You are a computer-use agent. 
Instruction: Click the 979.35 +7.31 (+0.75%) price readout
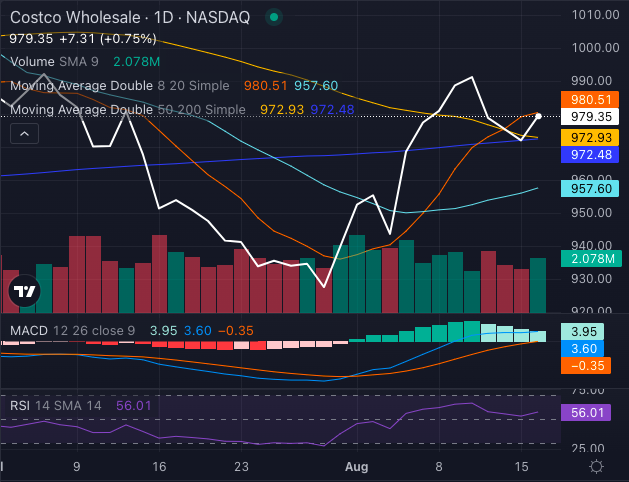[83, 39]
